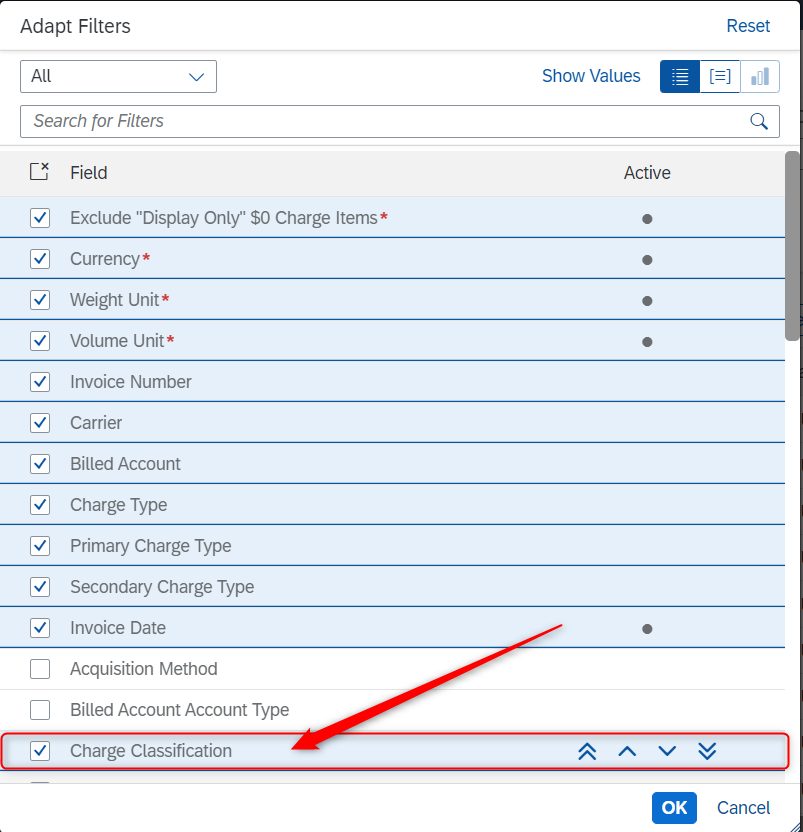Image resolution: width=803 pixels, height=832 pixels.
Task: Enable the Acquisition Method checkbox
Action: point(40,668)
